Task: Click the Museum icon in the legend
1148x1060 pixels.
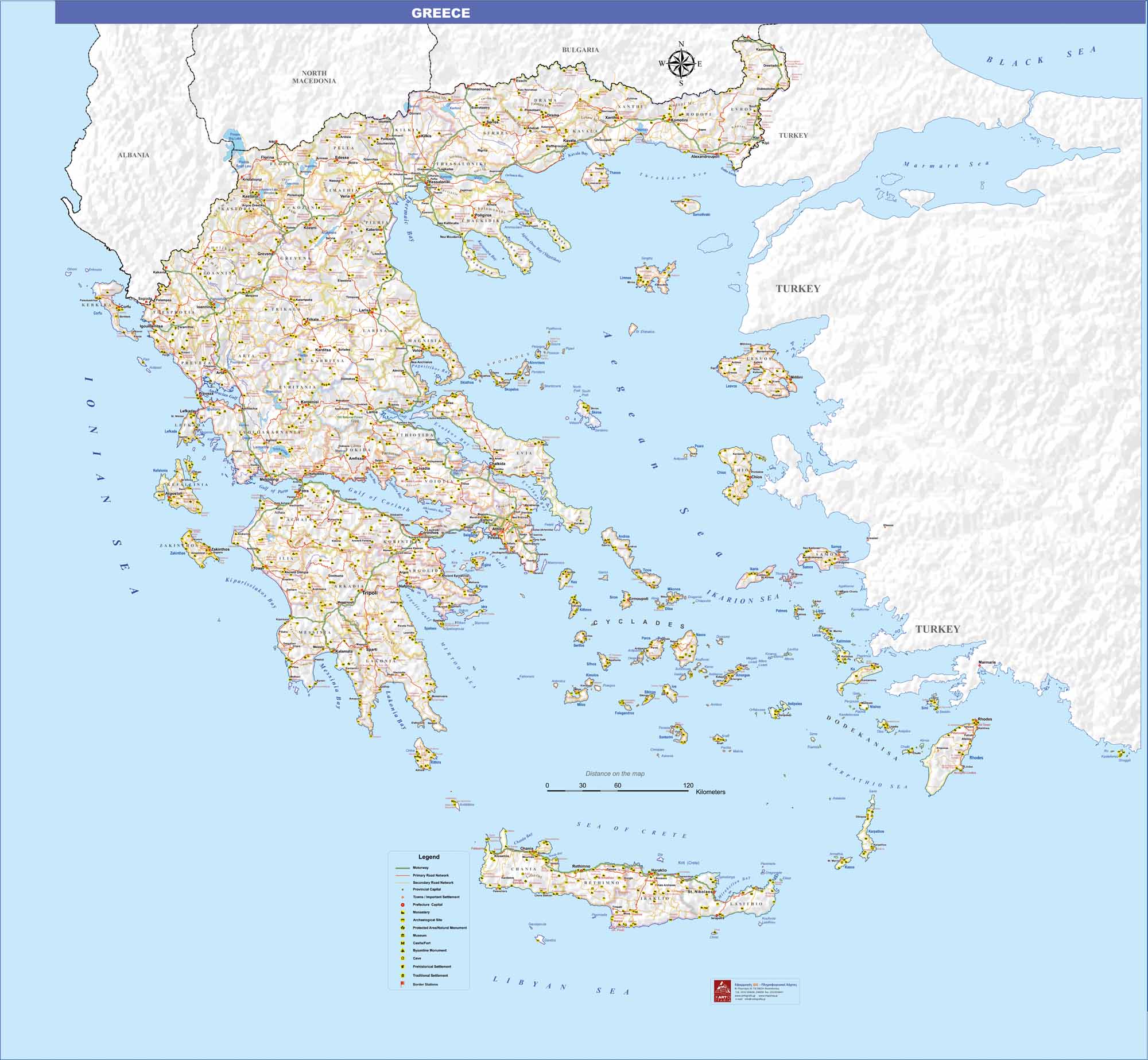Action: tap(402, 935)
